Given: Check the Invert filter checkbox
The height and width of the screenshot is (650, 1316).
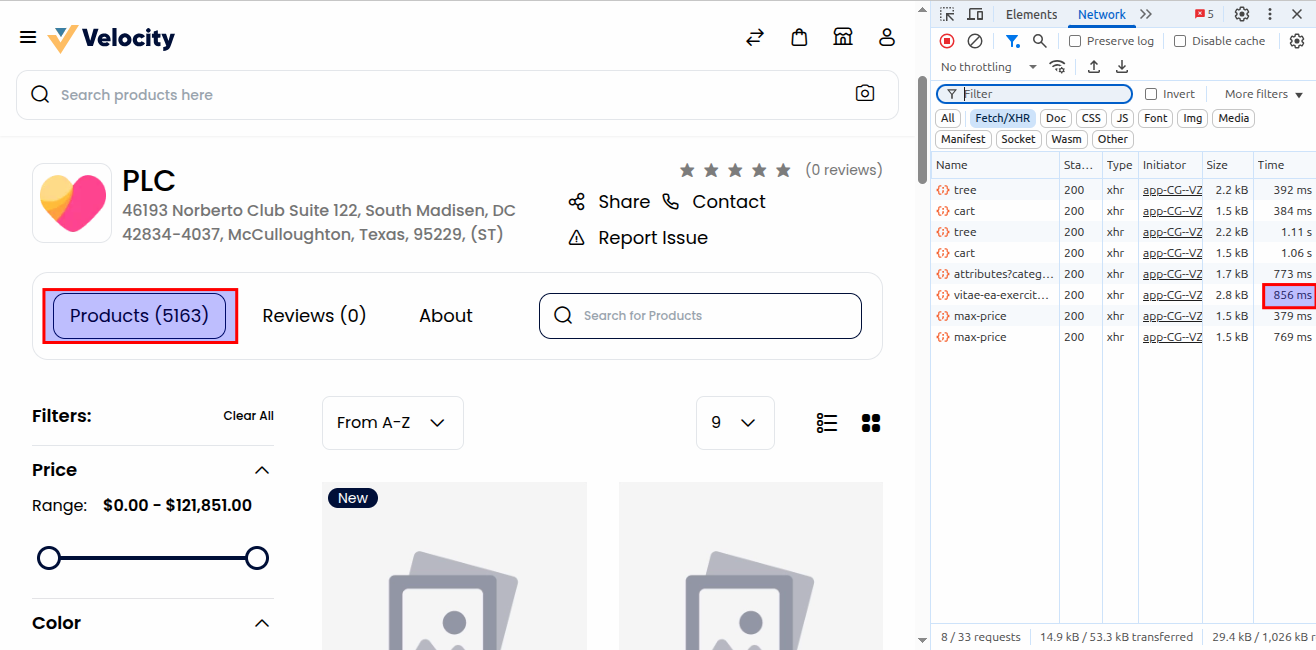Looking at the screenshot, I should (x=1151, y=94).
